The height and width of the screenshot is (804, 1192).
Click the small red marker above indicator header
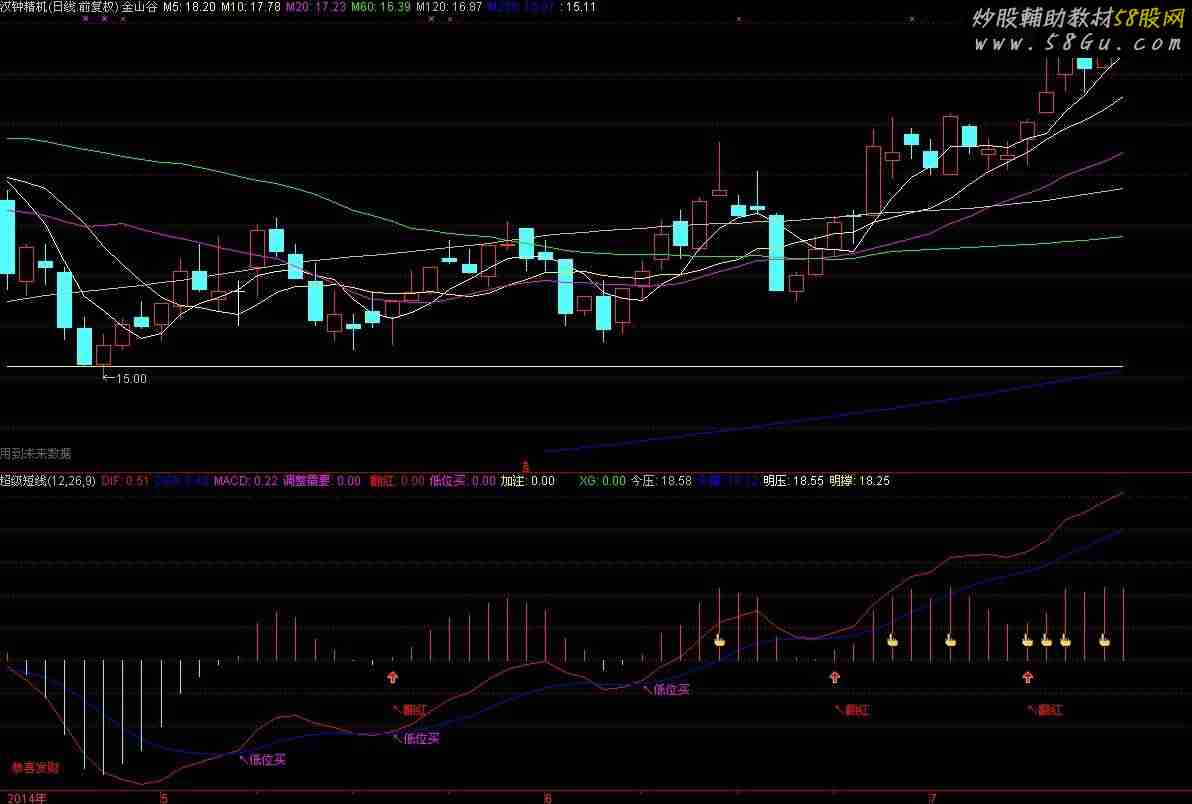pyautogui.click(x=526, y=466)
